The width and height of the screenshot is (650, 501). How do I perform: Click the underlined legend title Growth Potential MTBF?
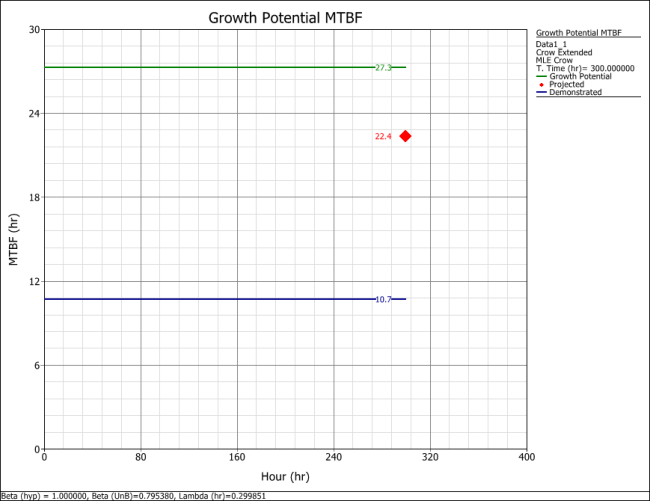(x=578, y=33)
